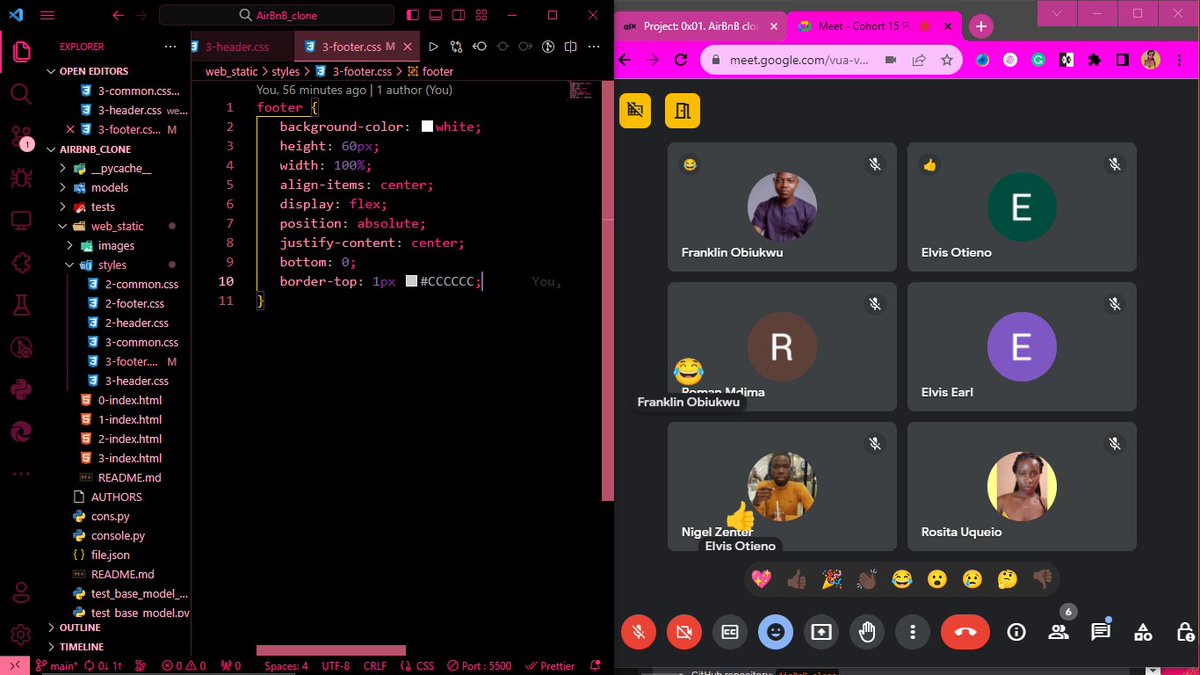Toggle captions CC in Meet
The height and width of the screenshot is (675, 1200).
coord(730,632)
